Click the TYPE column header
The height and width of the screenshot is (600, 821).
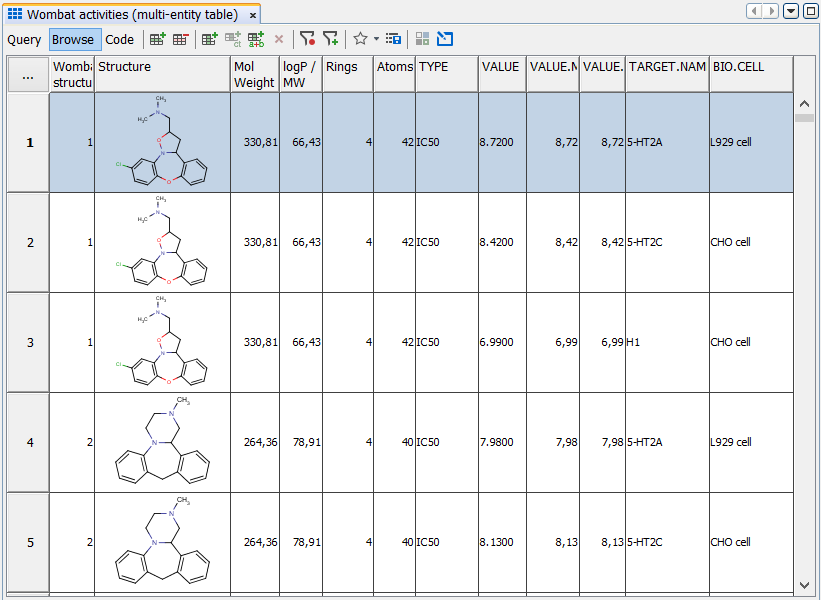point(445,67)
